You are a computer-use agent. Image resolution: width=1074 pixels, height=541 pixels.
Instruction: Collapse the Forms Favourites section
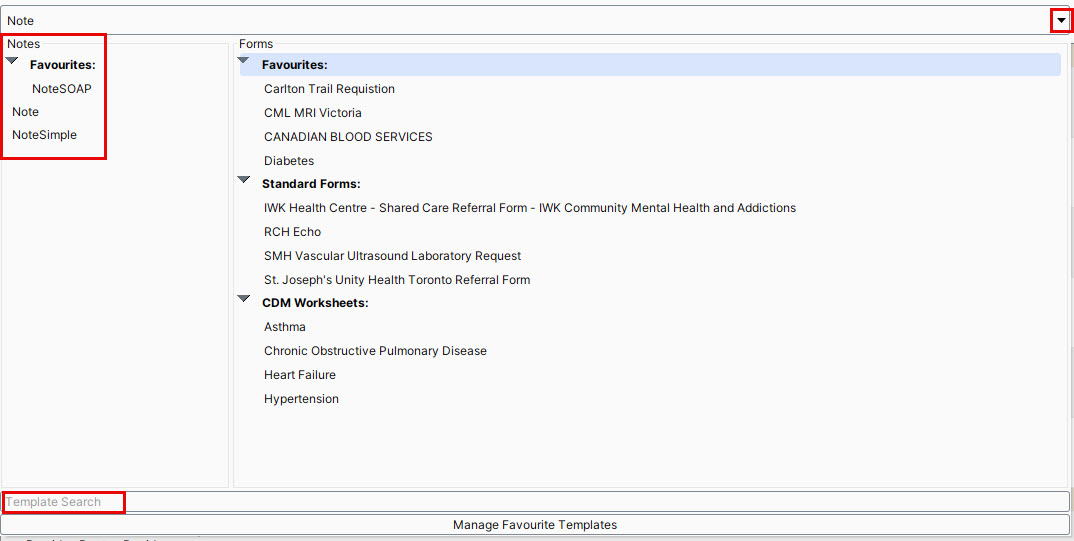click(244, 62)
